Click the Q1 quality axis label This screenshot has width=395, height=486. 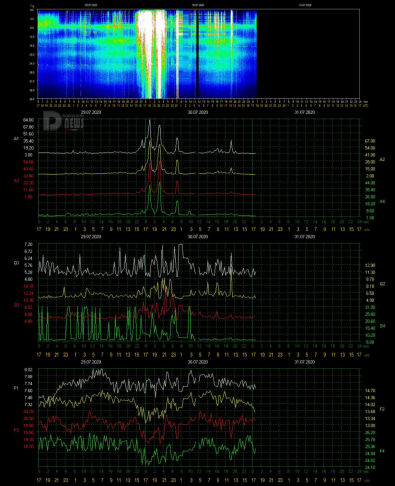click(x=16, y=263)
